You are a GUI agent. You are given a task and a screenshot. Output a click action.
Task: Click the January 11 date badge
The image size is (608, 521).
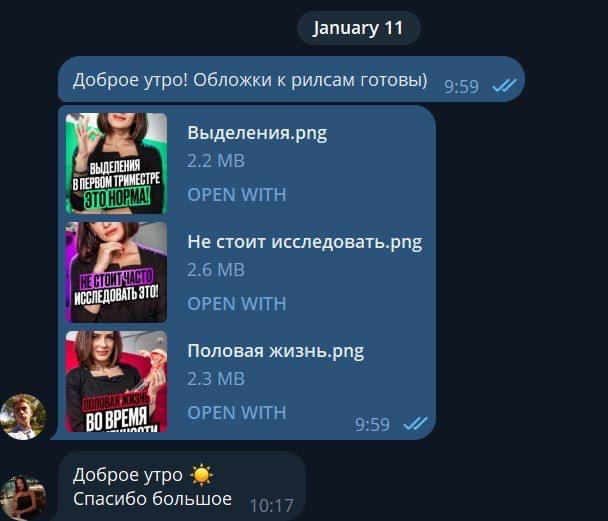(x=359, y=28)
